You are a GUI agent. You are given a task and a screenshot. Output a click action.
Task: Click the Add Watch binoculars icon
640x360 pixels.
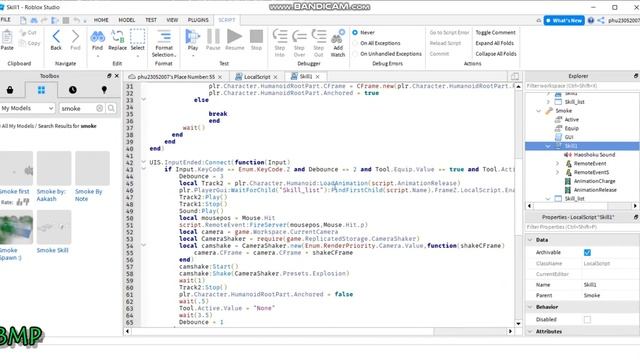tap(338, 37)
